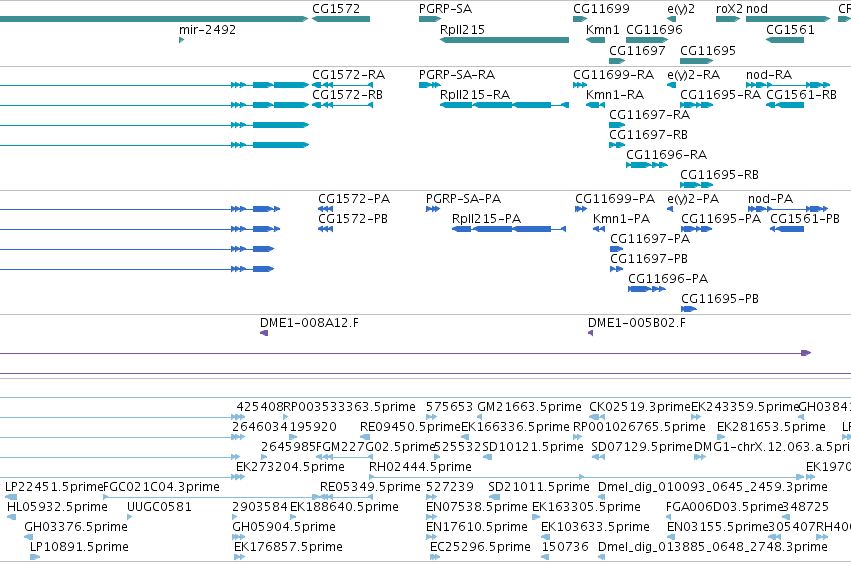Select protein Kmn1-PA
The image size is (851, 562).
coord(621,219)
